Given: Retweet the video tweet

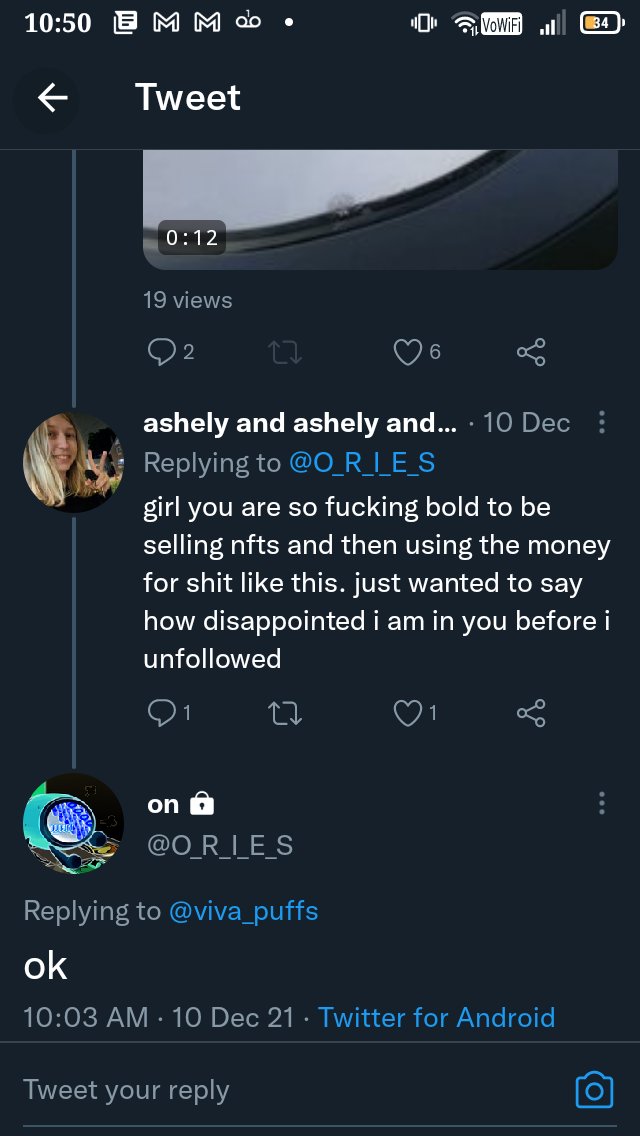Looking at the screenshot, I should coord(285,352).
